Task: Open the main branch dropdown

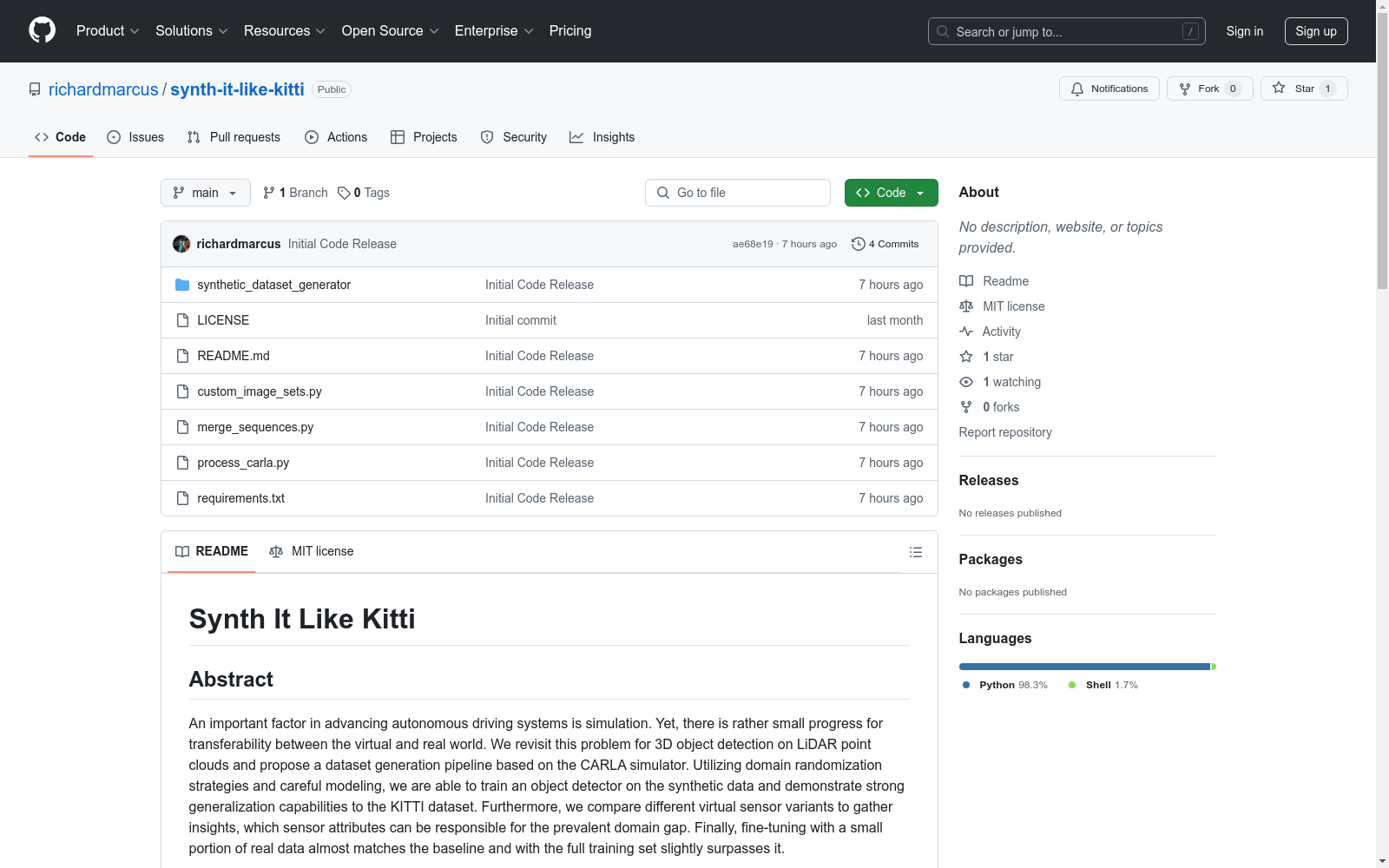Action: pyautogui.click(x=206, y=193)
